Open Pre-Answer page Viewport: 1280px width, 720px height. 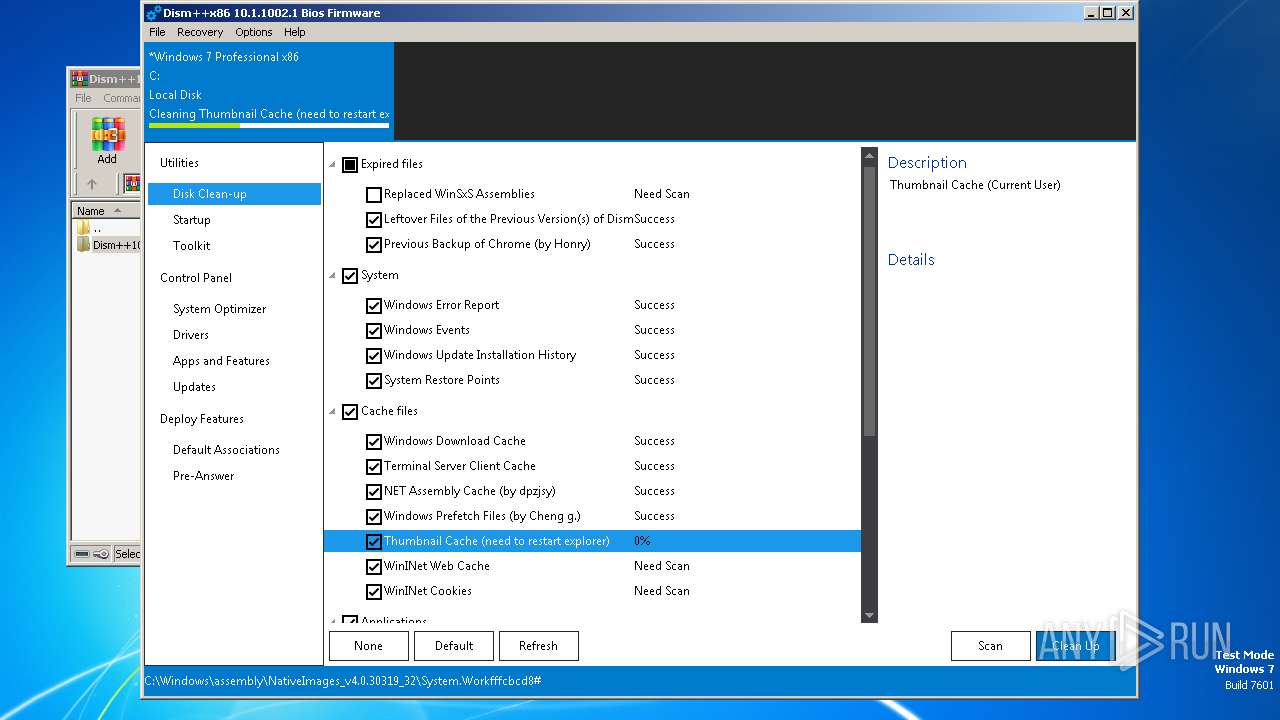(x=204, y=476)
